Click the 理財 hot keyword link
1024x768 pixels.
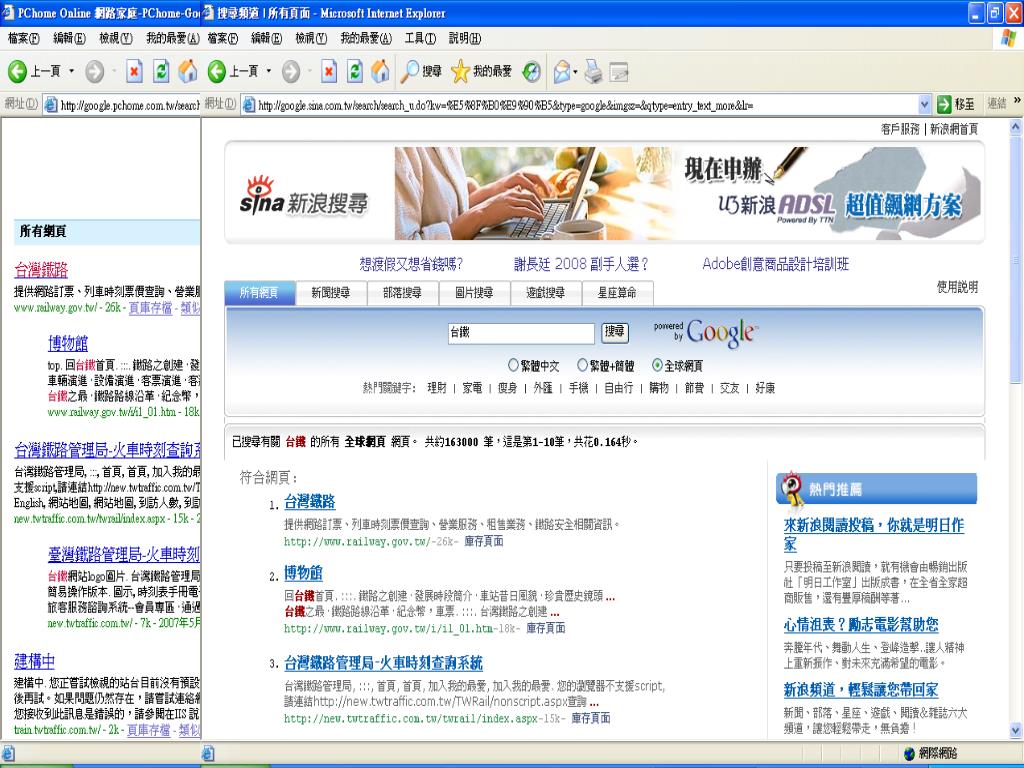click(437, 388)
